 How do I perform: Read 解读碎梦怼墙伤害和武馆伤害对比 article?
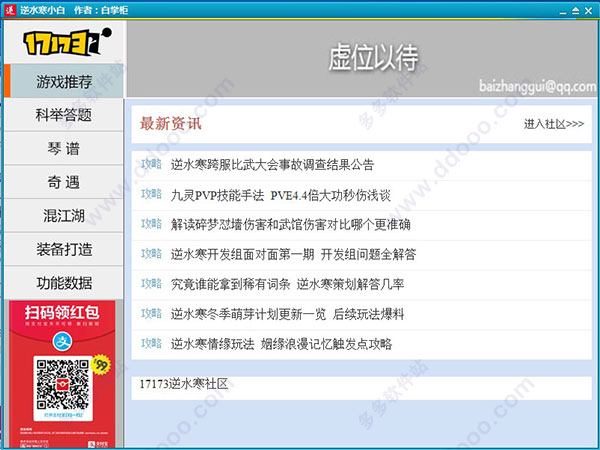coord(290,225)
